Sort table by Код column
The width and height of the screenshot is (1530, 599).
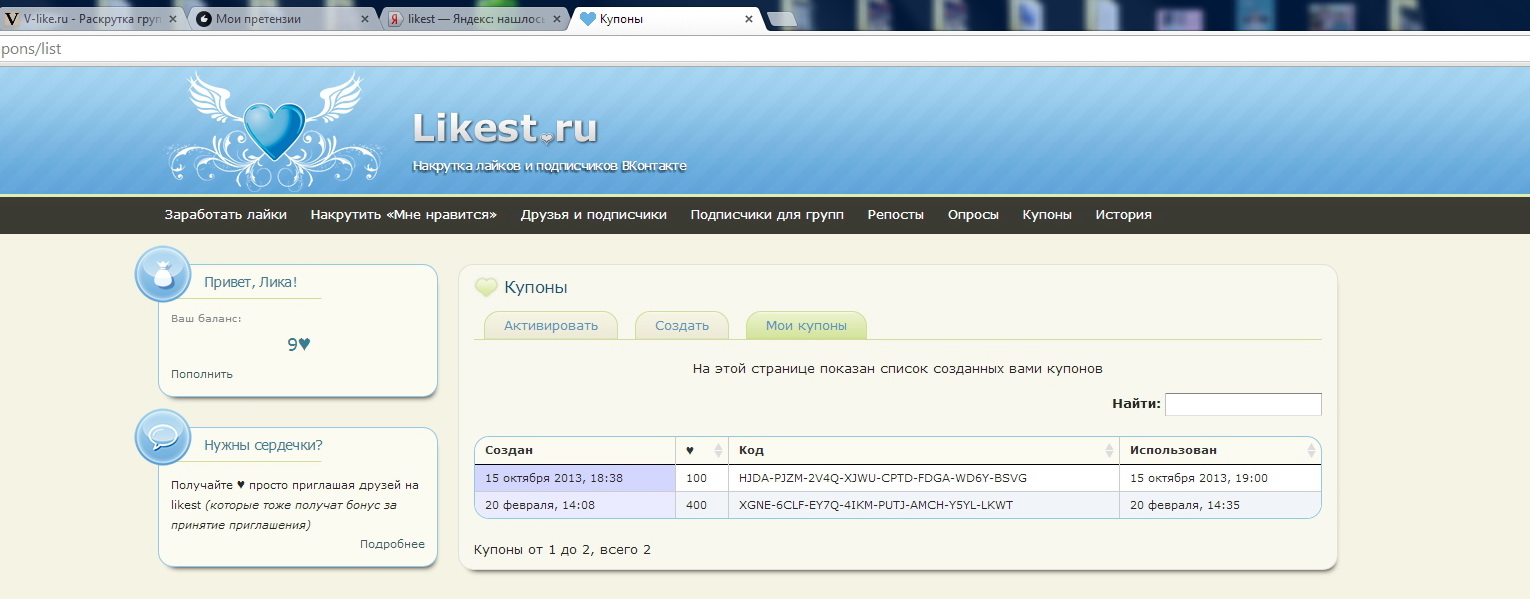(924, 450)
